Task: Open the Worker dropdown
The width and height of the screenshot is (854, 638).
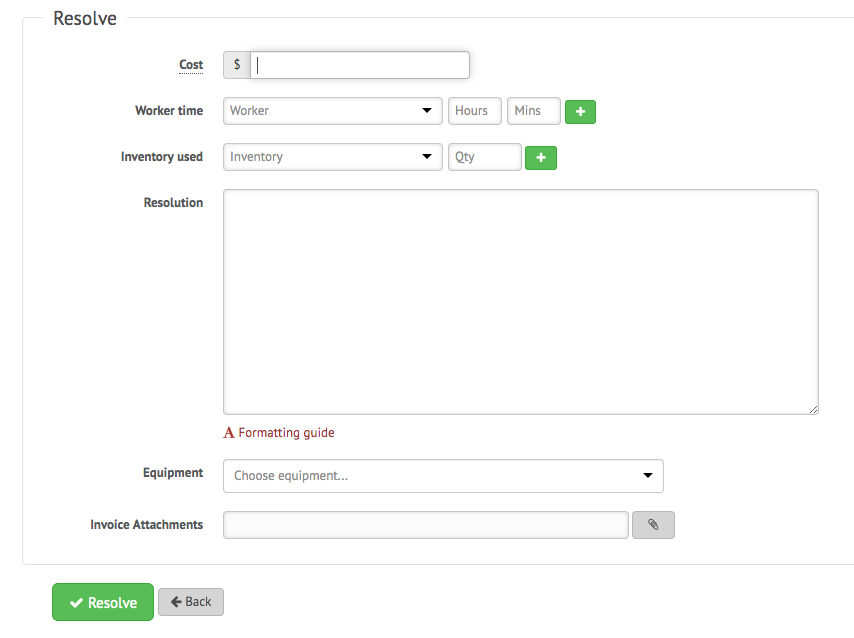Action: [x=332, y=111]
